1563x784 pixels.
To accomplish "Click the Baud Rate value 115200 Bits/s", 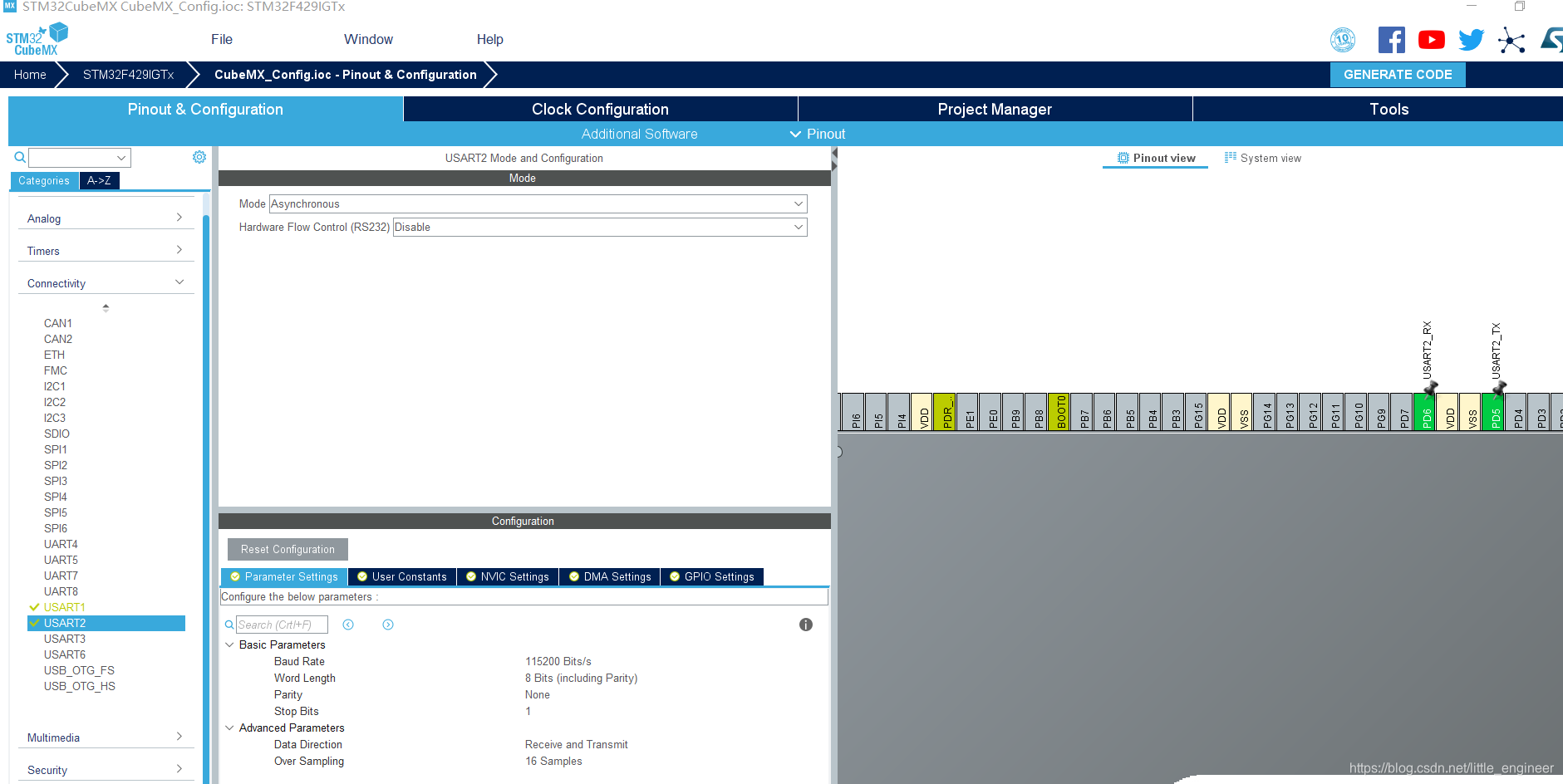I will [x=558, y=661].
